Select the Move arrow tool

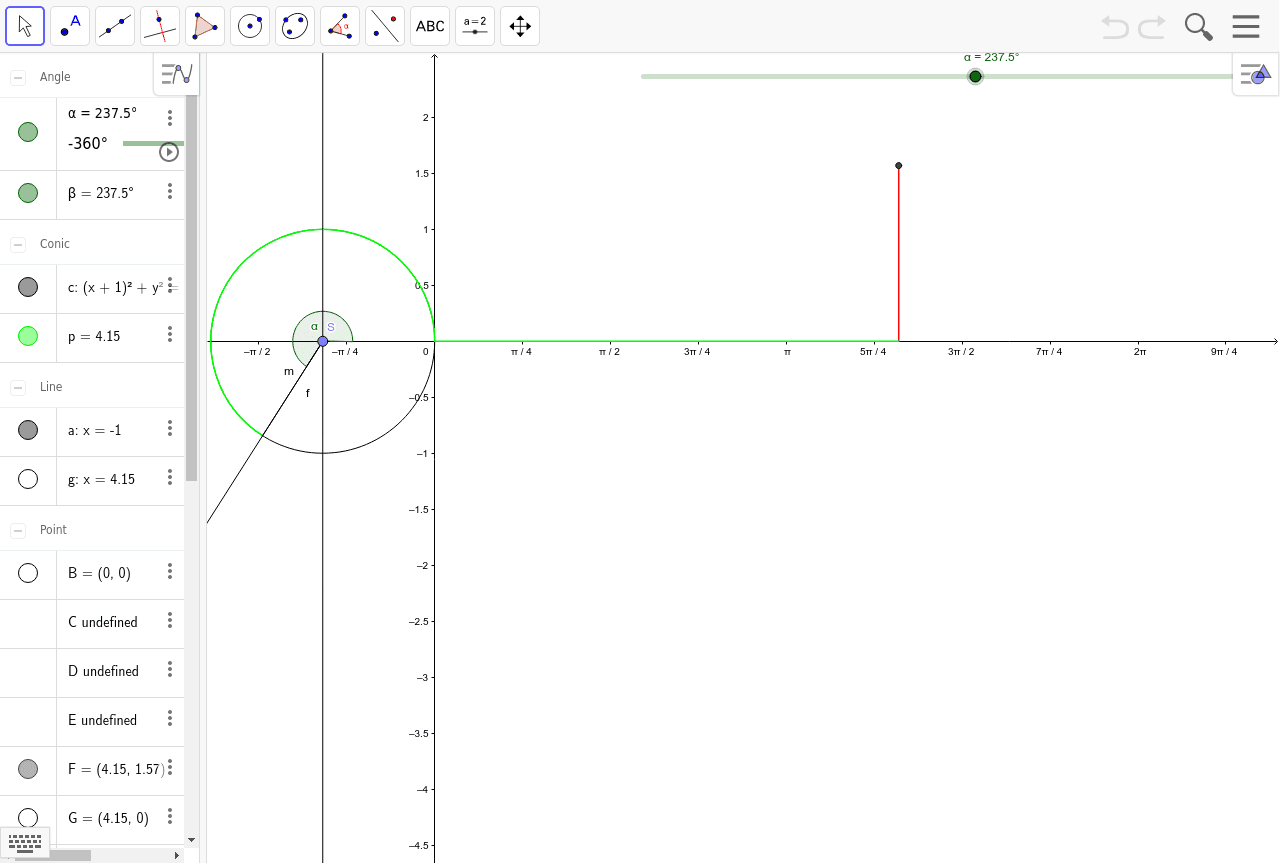click(25, 26)
